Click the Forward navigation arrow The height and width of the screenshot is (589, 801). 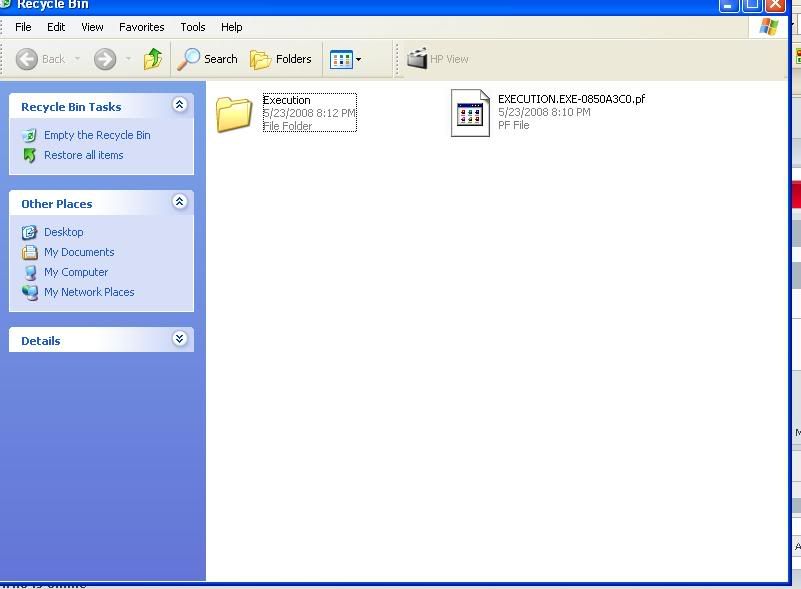[x=105, y=59]
